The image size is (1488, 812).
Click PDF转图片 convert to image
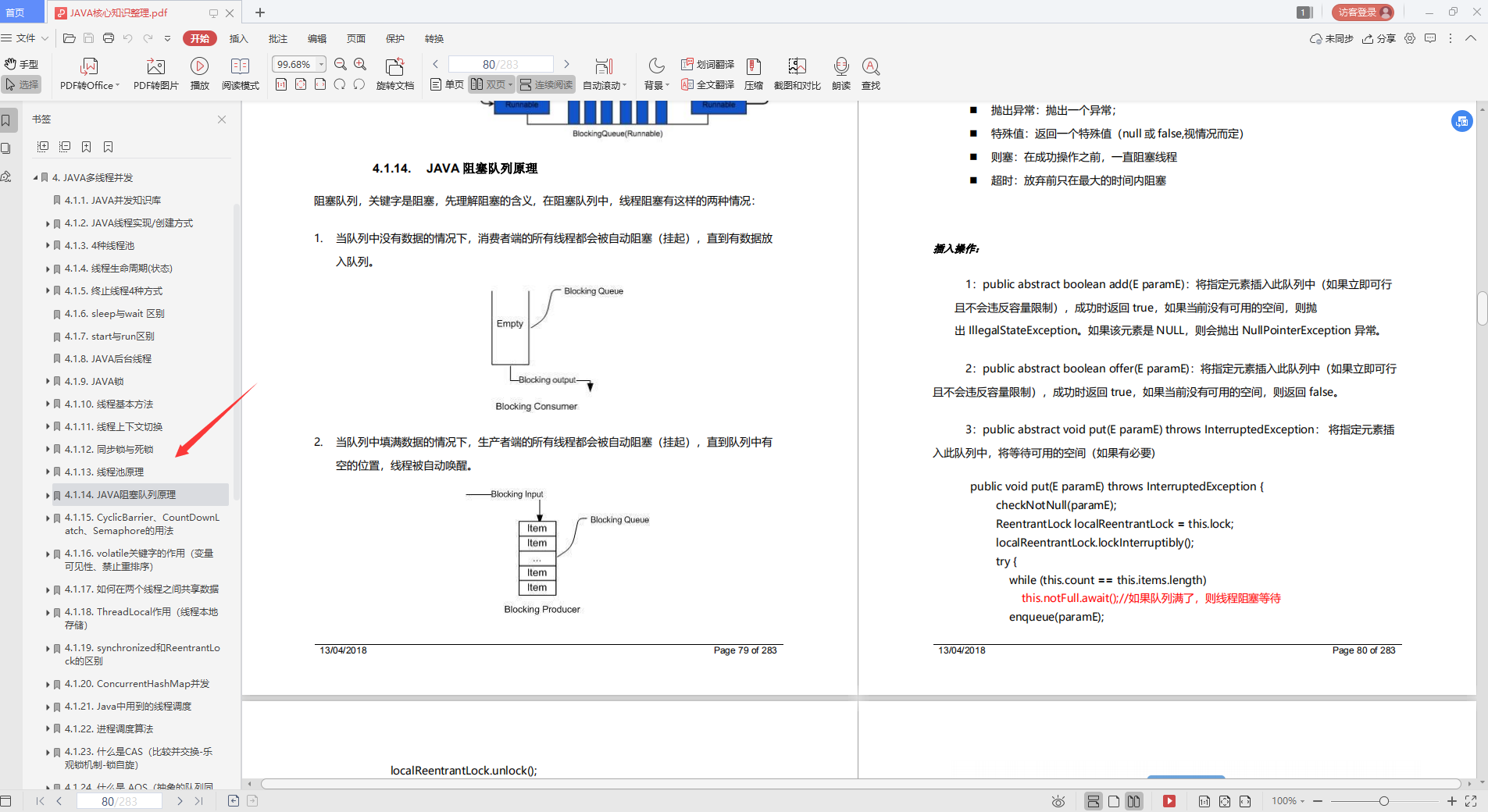click(156, 74)
